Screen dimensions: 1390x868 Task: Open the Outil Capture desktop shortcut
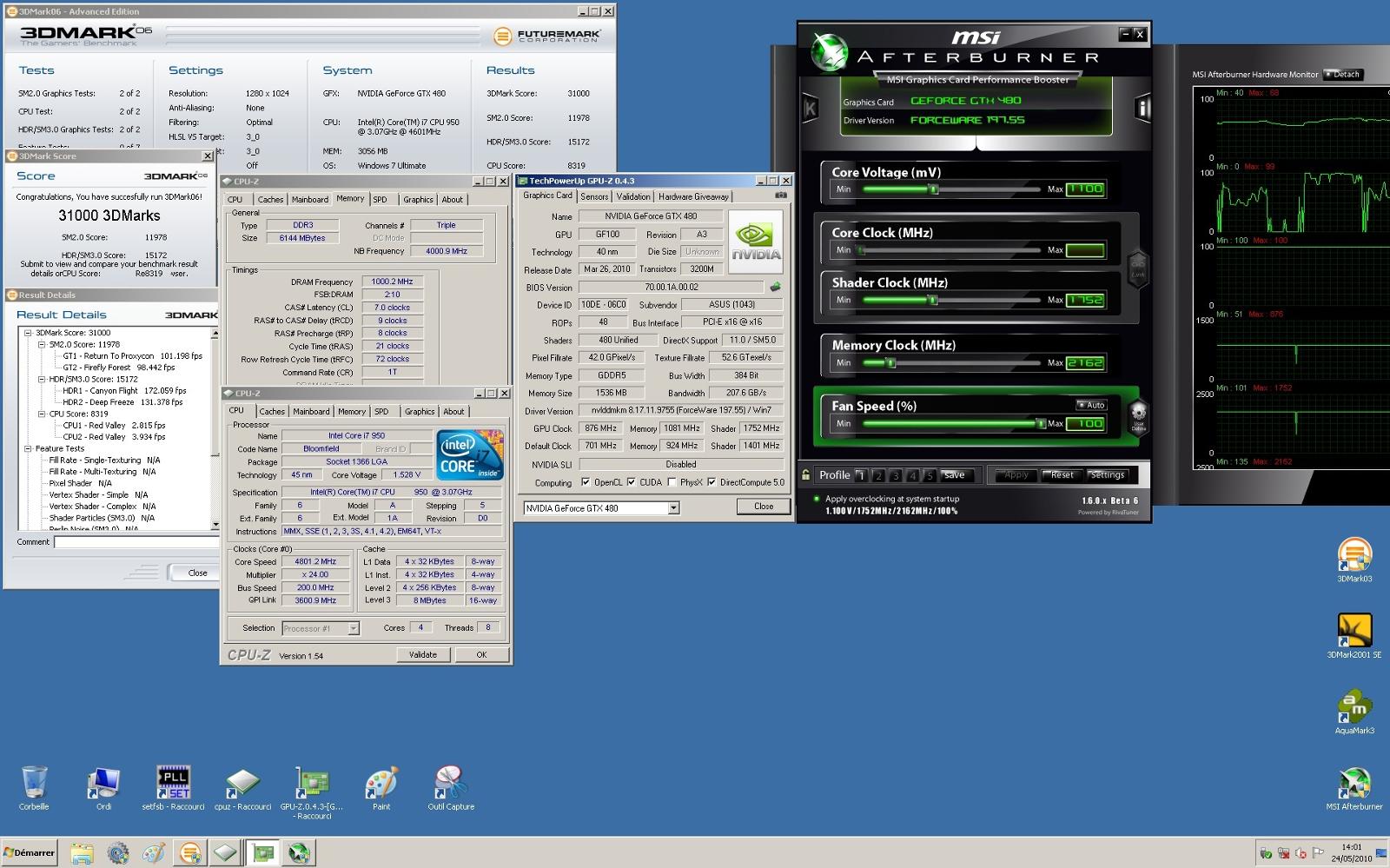[451, 787]
